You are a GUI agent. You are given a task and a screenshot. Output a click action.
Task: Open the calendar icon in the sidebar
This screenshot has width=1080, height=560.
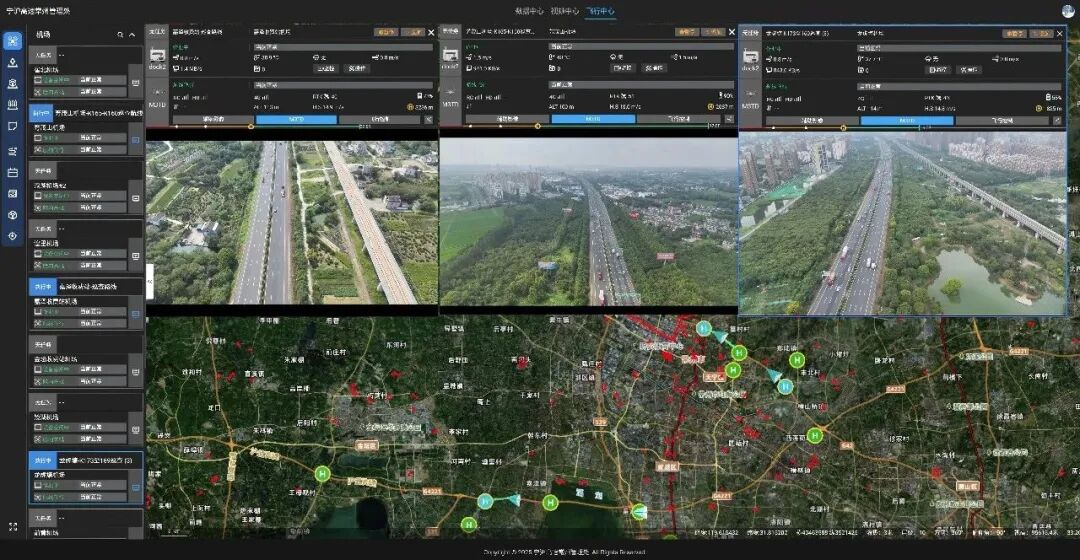(12, 172)
